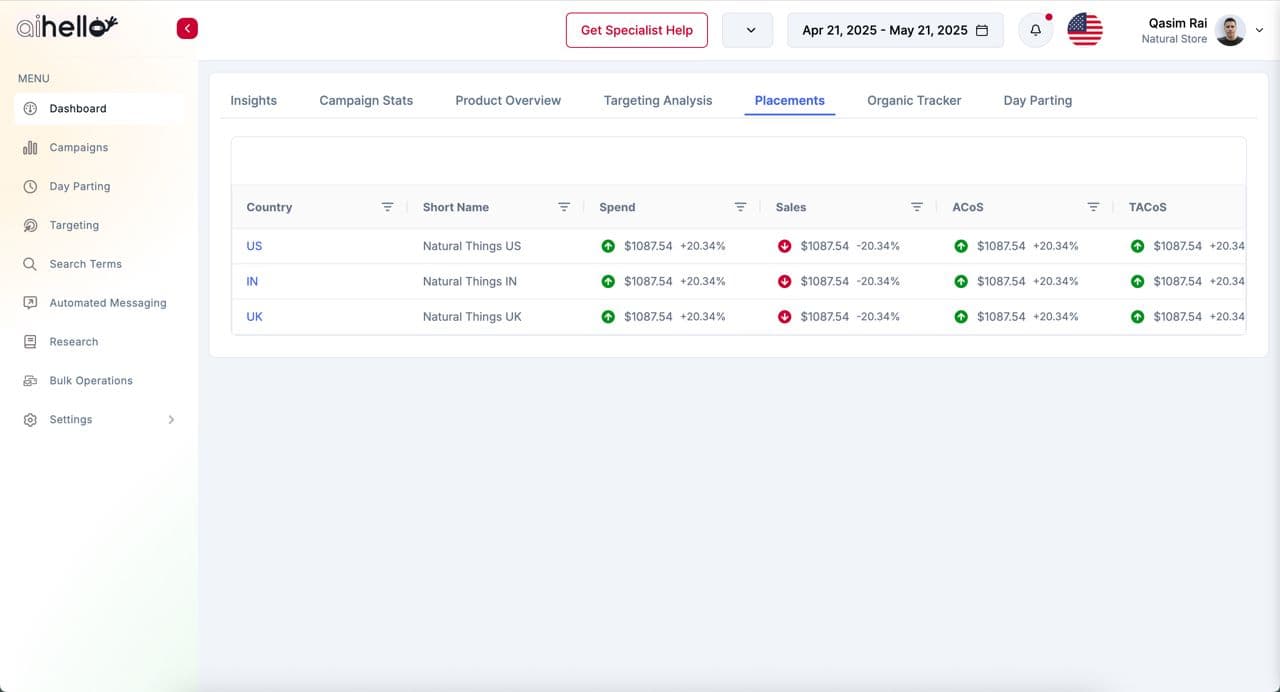1280x692 pixels.
Task: Click the Get Specialist Help button
Action: [636, 30]
